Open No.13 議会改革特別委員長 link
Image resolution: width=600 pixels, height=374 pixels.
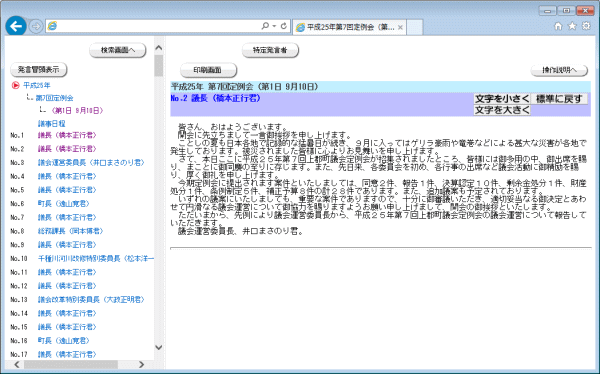coord(91,300)
